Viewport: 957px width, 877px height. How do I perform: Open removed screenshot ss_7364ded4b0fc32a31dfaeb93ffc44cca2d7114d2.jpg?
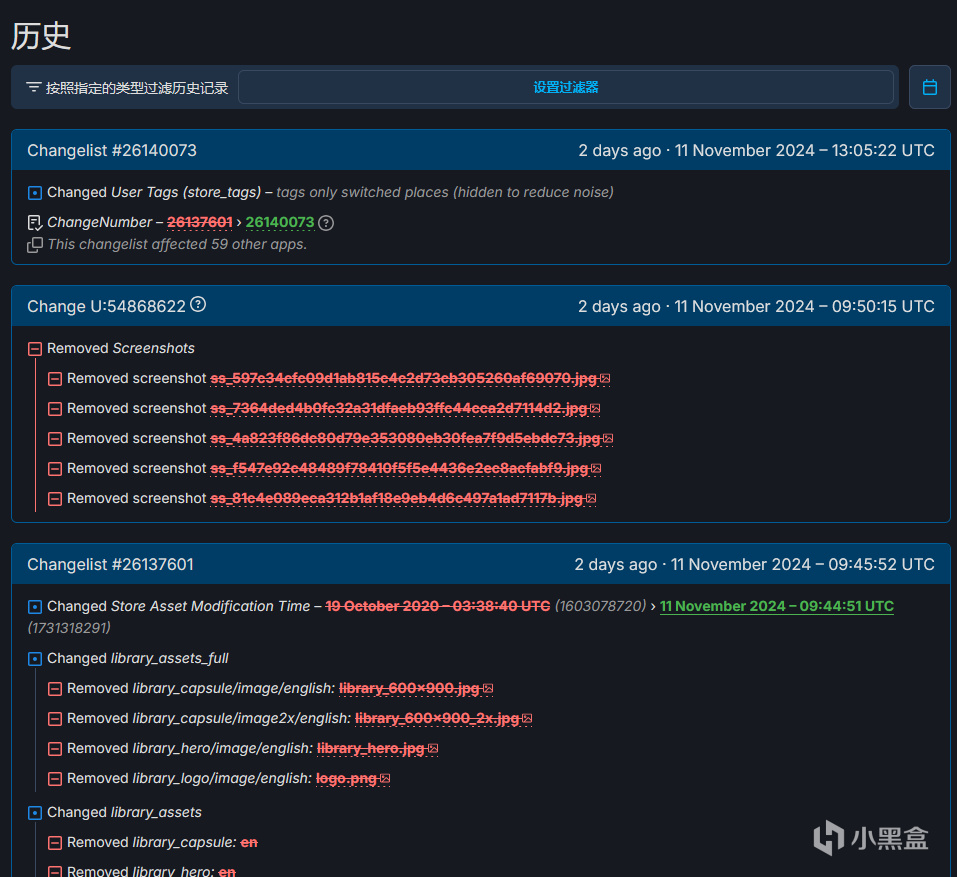(x=399, y=408)
